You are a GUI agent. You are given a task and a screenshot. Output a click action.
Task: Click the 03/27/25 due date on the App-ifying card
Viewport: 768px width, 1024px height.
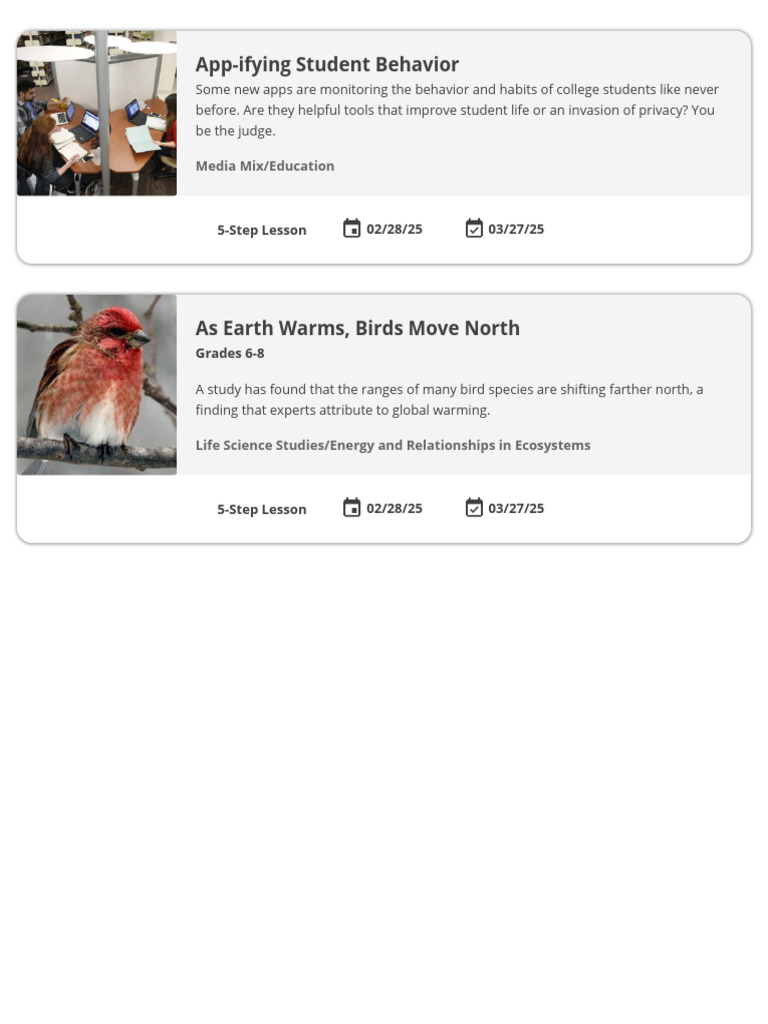(516, 229)
